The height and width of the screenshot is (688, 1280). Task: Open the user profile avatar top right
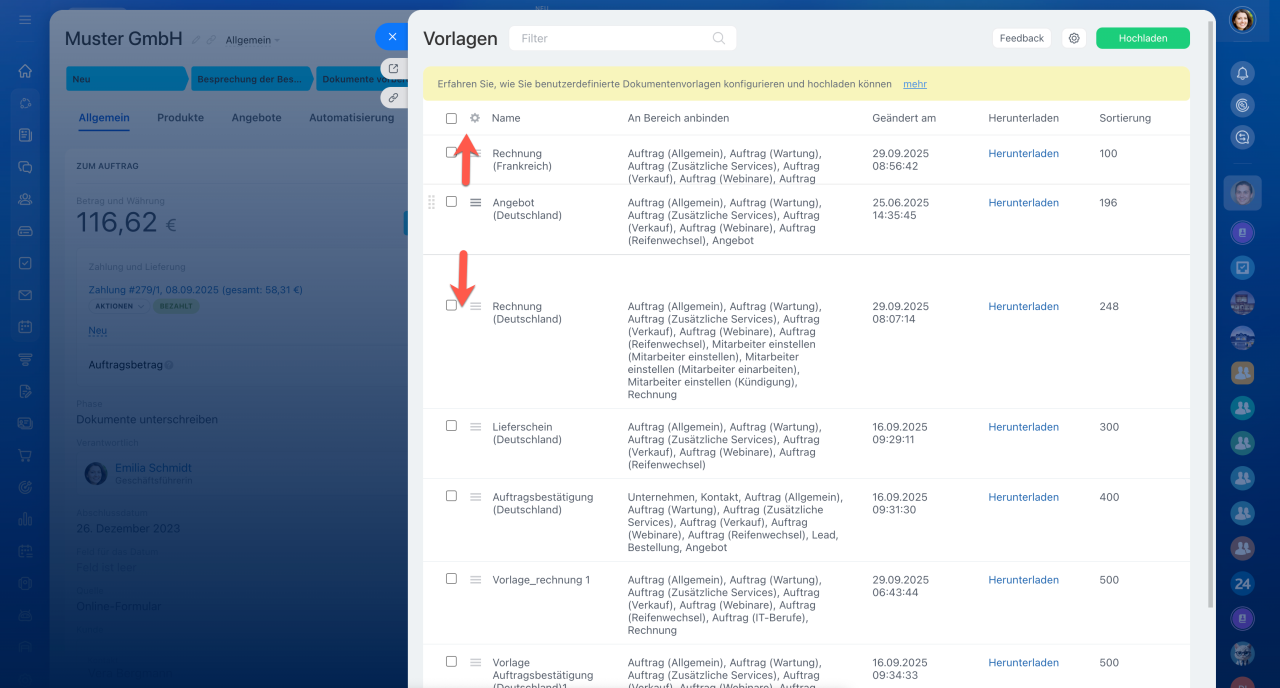pos(1242,20)
